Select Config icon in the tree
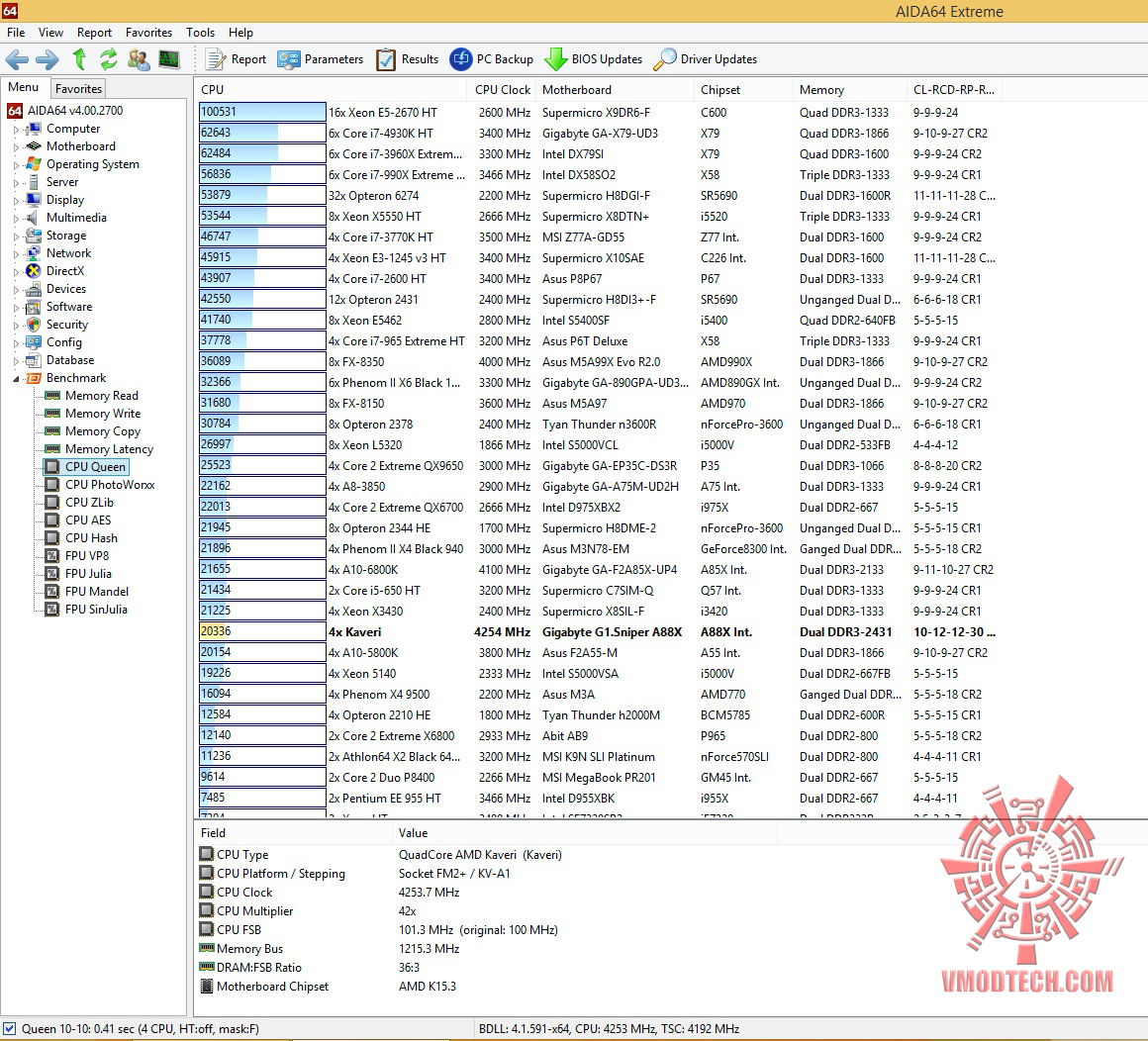The height and width of the screenshot is (1041, 1148). pos(33,342)
